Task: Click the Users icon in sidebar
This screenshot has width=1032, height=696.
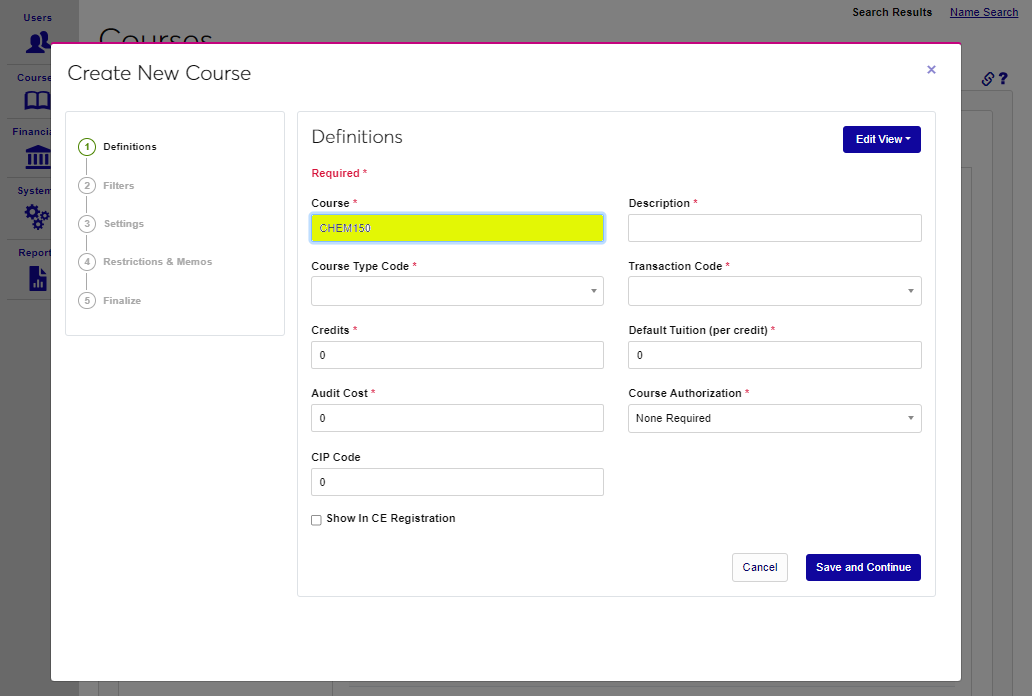Action: pos(38,41)
